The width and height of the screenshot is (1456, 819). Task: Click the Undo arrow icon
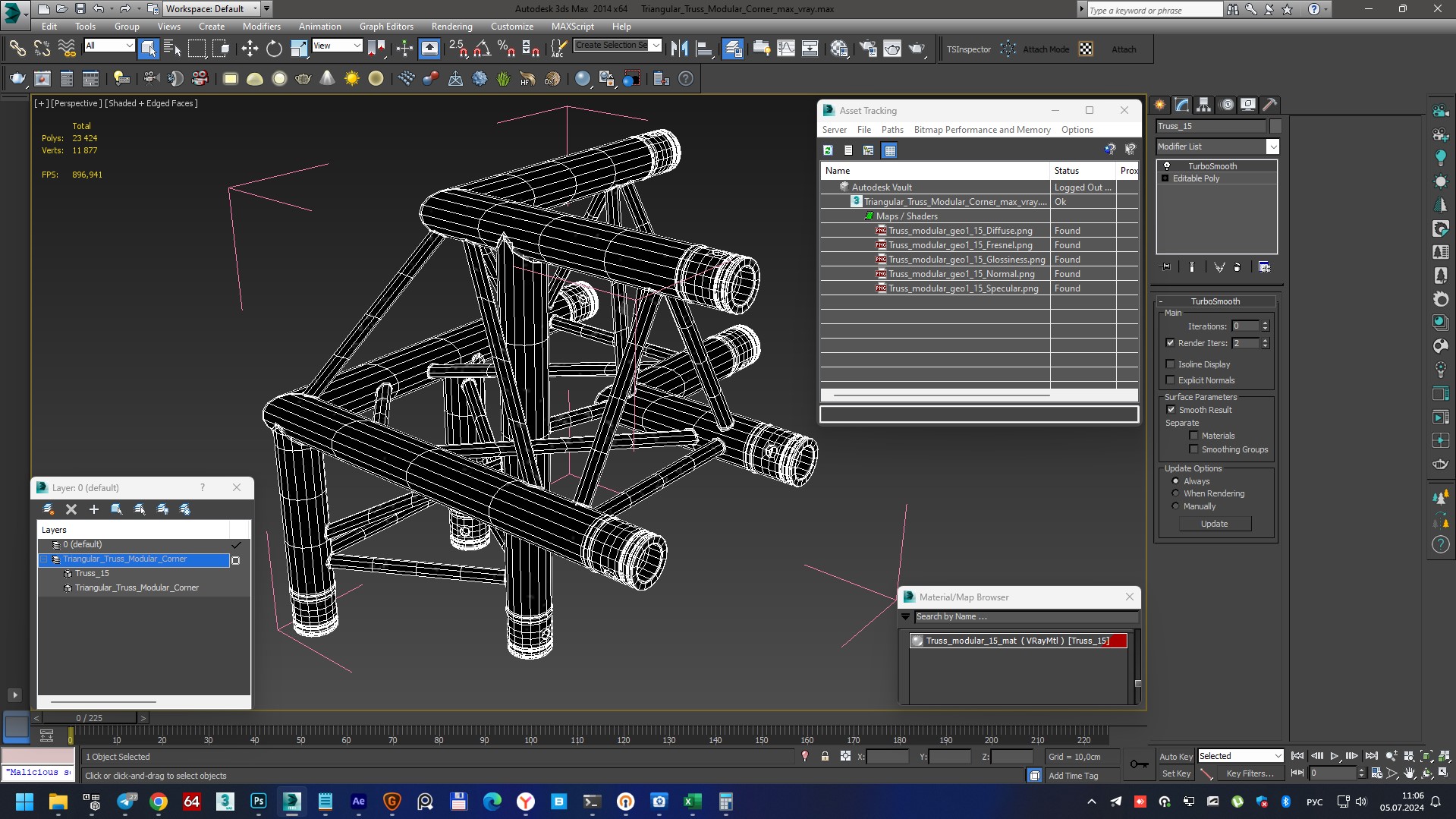[99, 9]
